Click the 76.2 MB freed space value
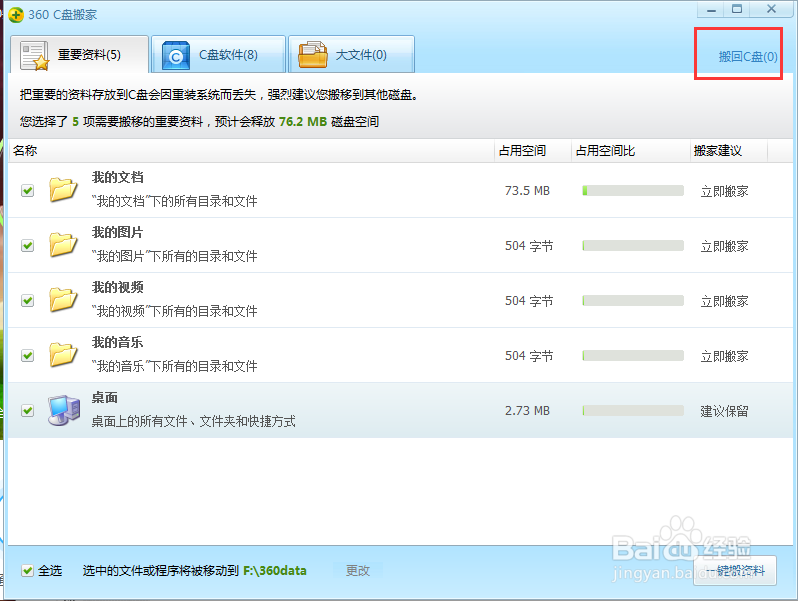This screenshot has height=601, width=798. point(303,122)
